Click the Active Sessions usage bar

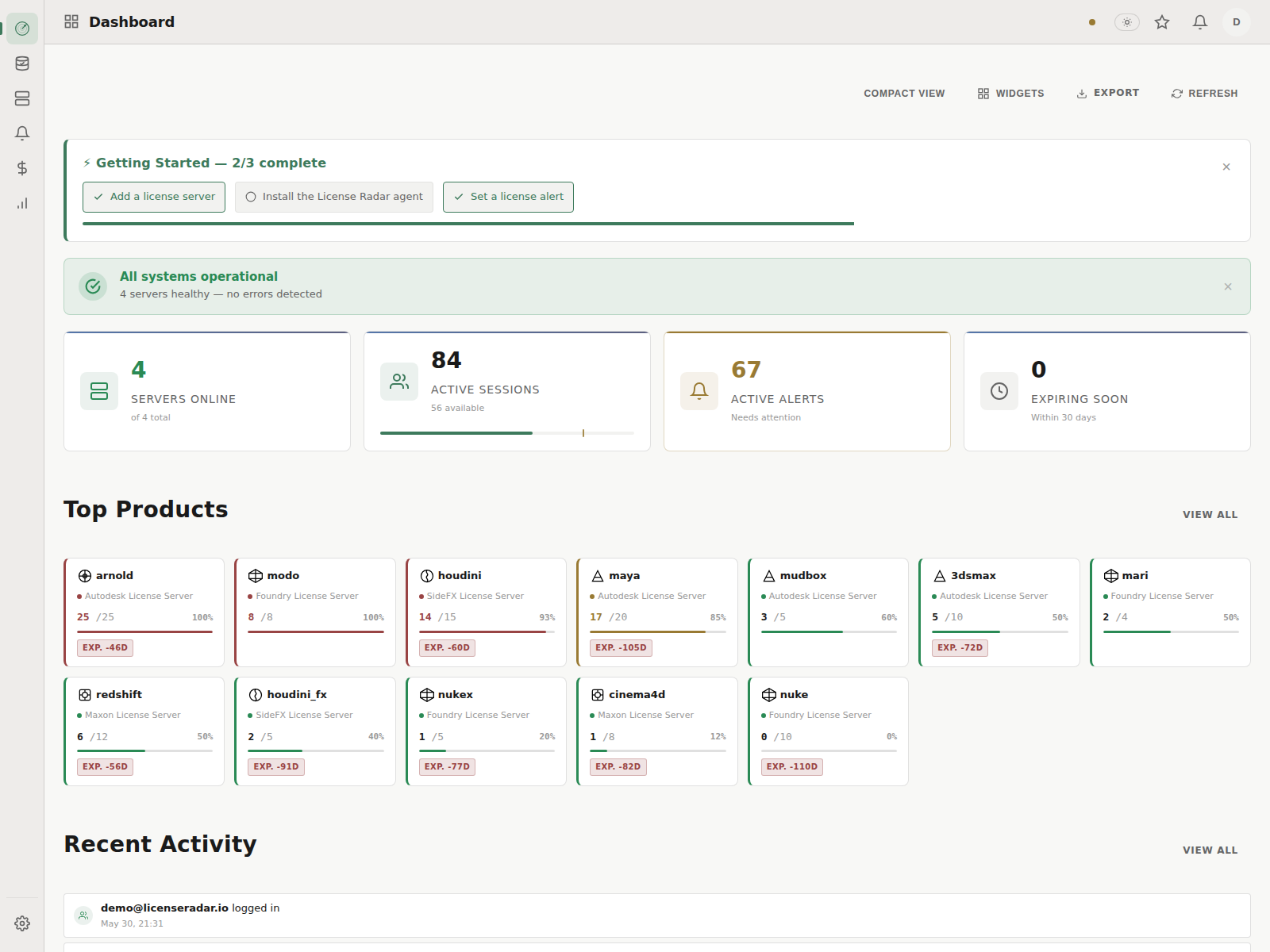[507, 433]
